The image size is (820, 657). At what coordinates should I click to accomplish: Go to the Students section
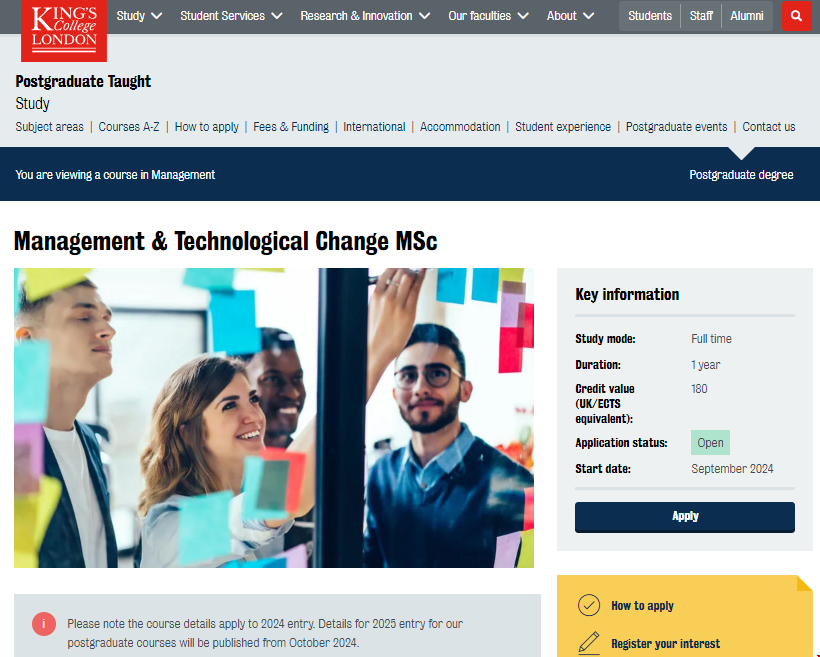(650, 16)
